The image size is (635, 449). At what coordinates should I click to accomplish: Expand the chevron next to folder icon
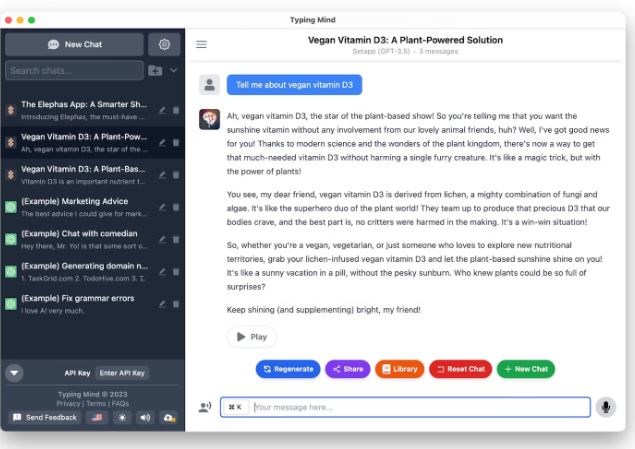pos(174,70)
